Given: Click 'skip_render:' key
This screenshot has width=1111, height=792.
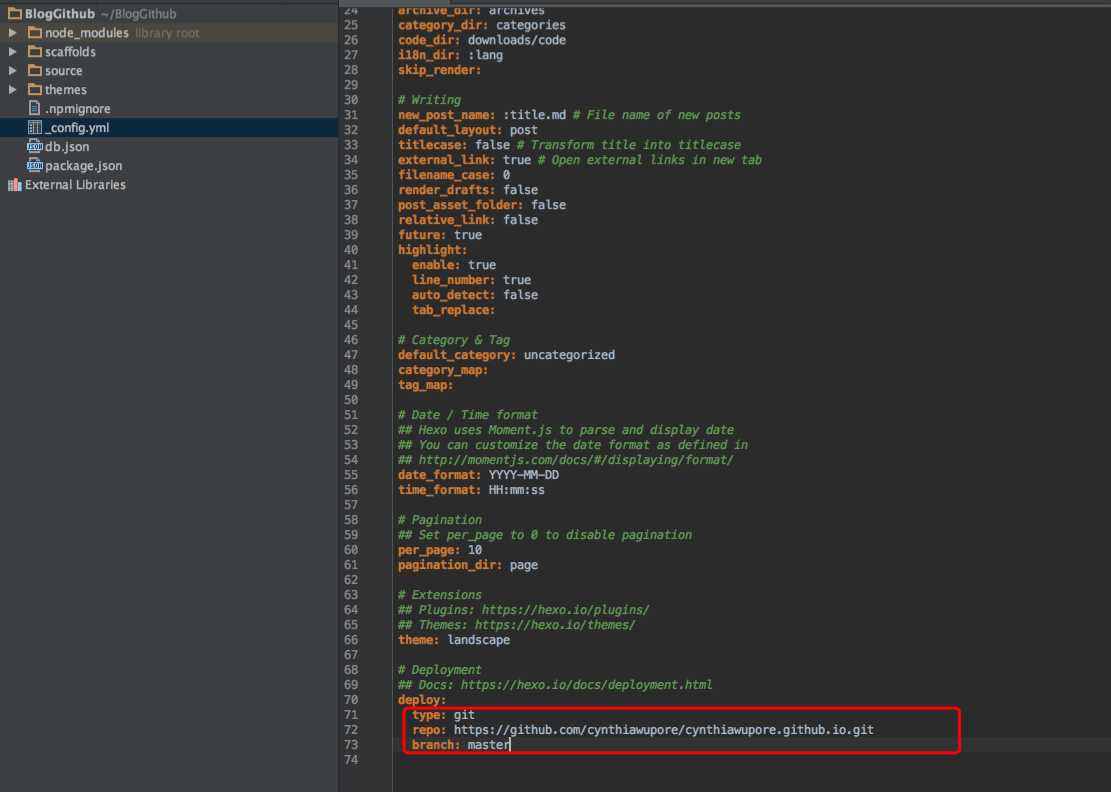Looking at the screenshot, I should pyautogui.click(x=439, y=70).
